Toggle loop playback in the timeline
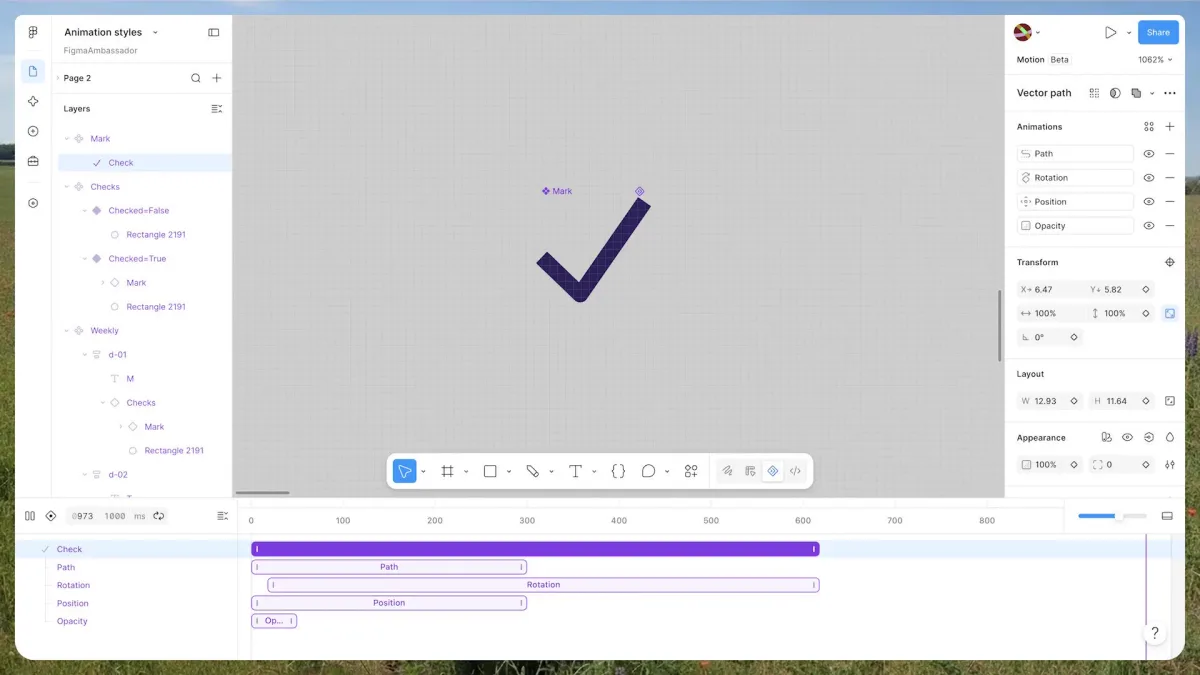 click(159, 516)
